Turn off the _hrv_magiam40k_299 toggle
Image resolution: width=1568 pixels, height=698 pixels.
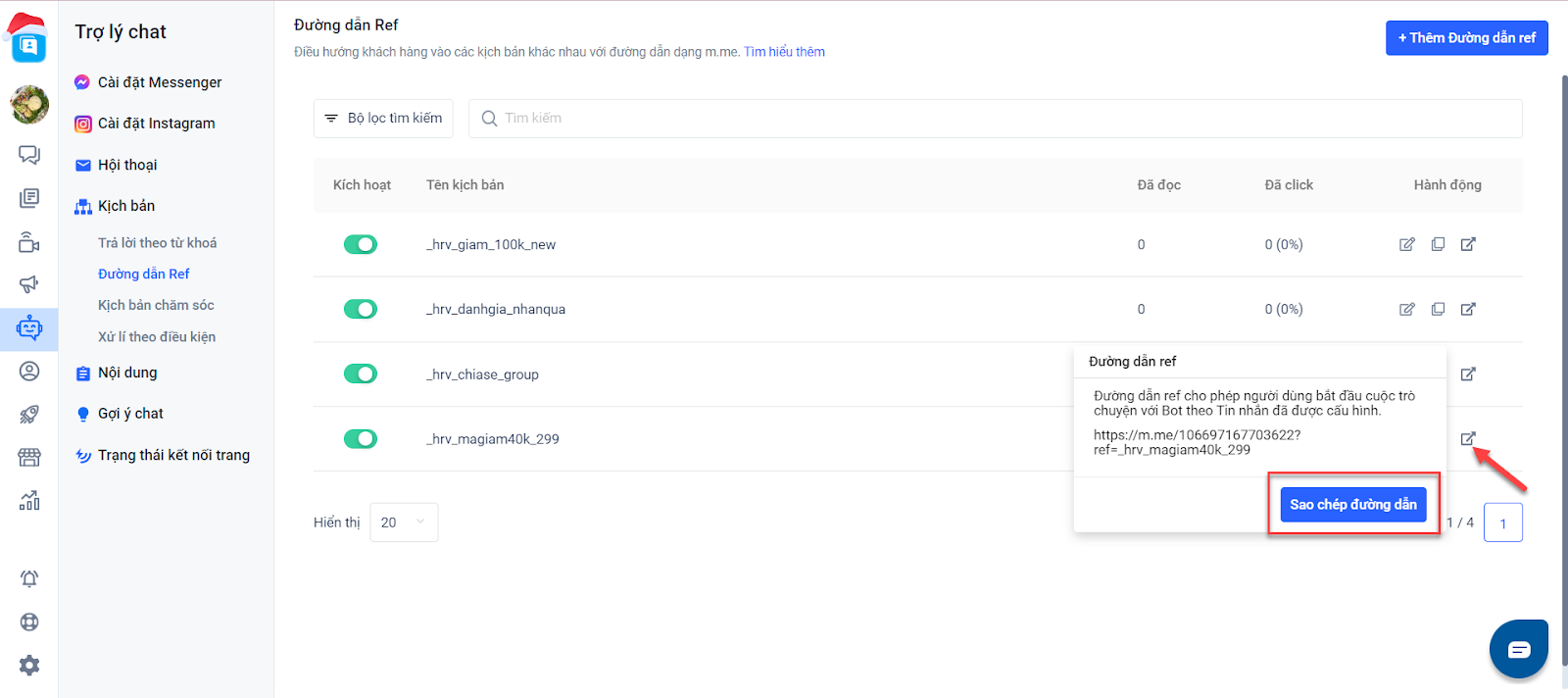tap(361, 438)
